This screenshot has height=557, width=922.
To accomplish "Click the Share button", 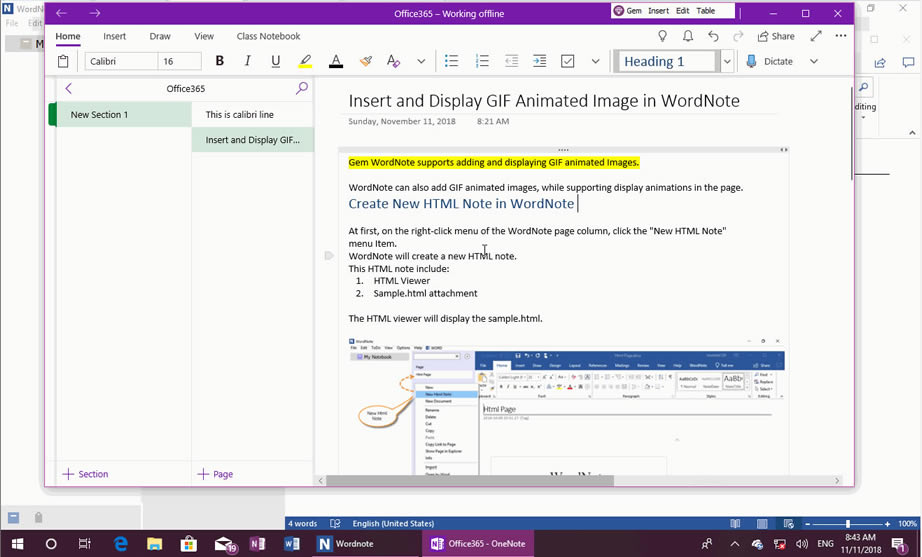I will [x=776, y=36].
